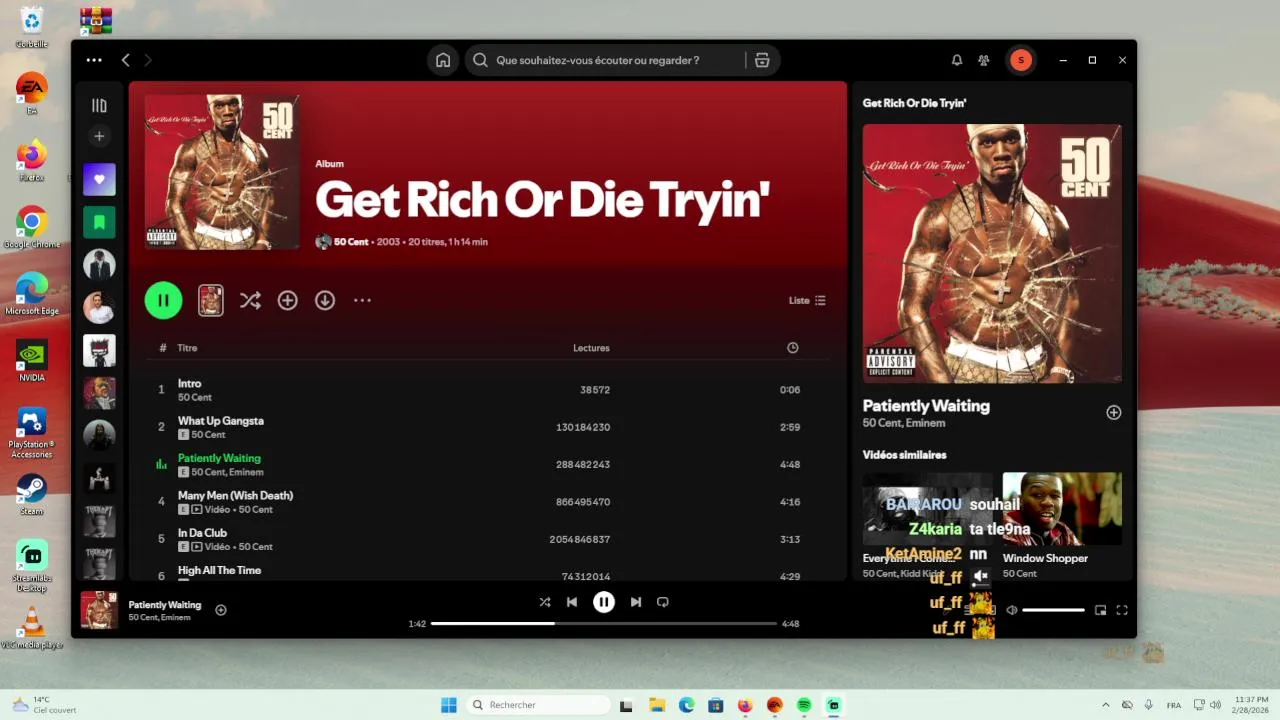
Task: Click 50 Cent, Eminem in the bottom bar
Action: [159, 618]
